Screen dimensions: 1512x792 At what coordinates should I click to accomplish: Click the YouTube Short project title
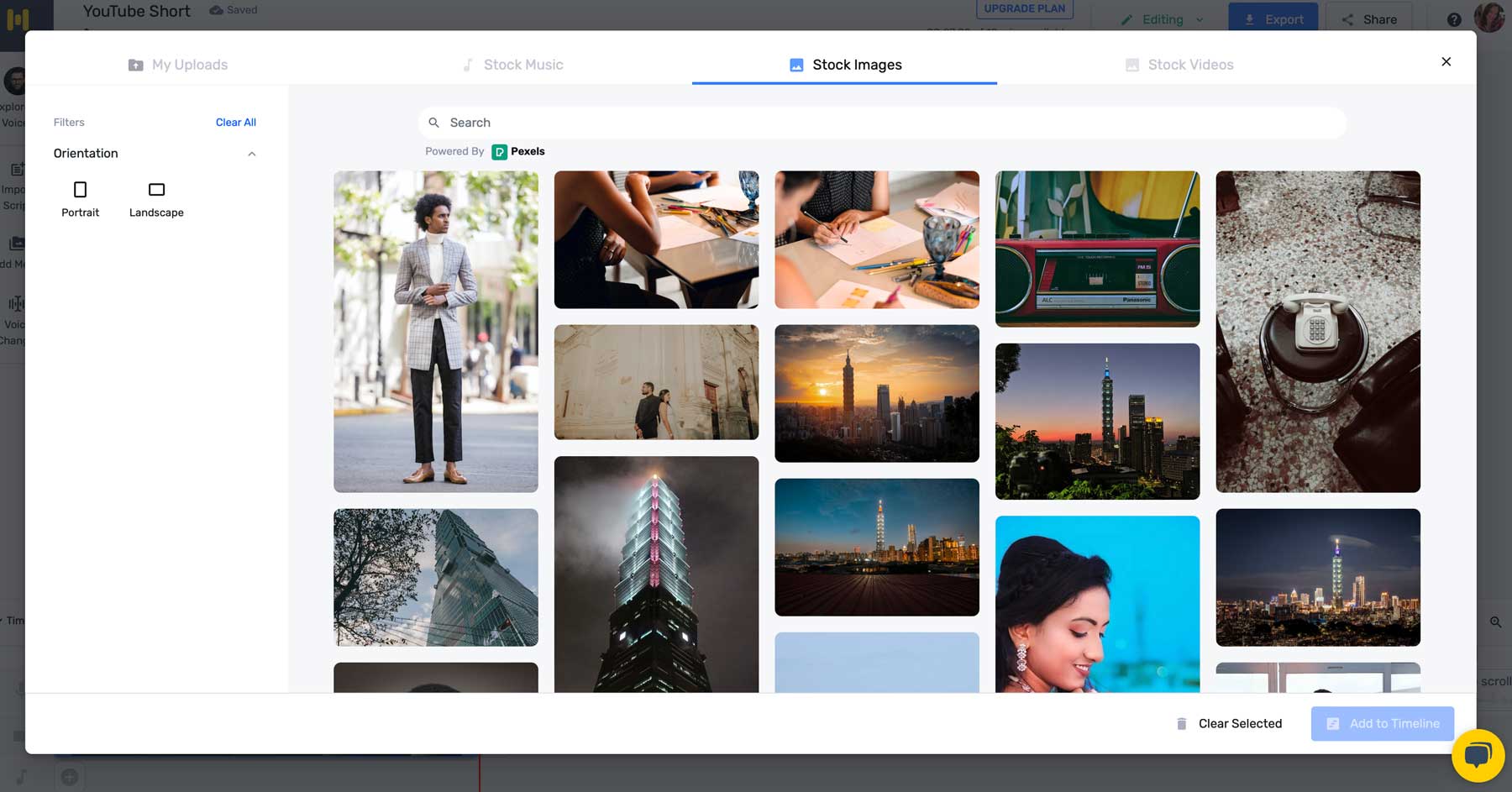pyautogui.click(x=137, y=11)
